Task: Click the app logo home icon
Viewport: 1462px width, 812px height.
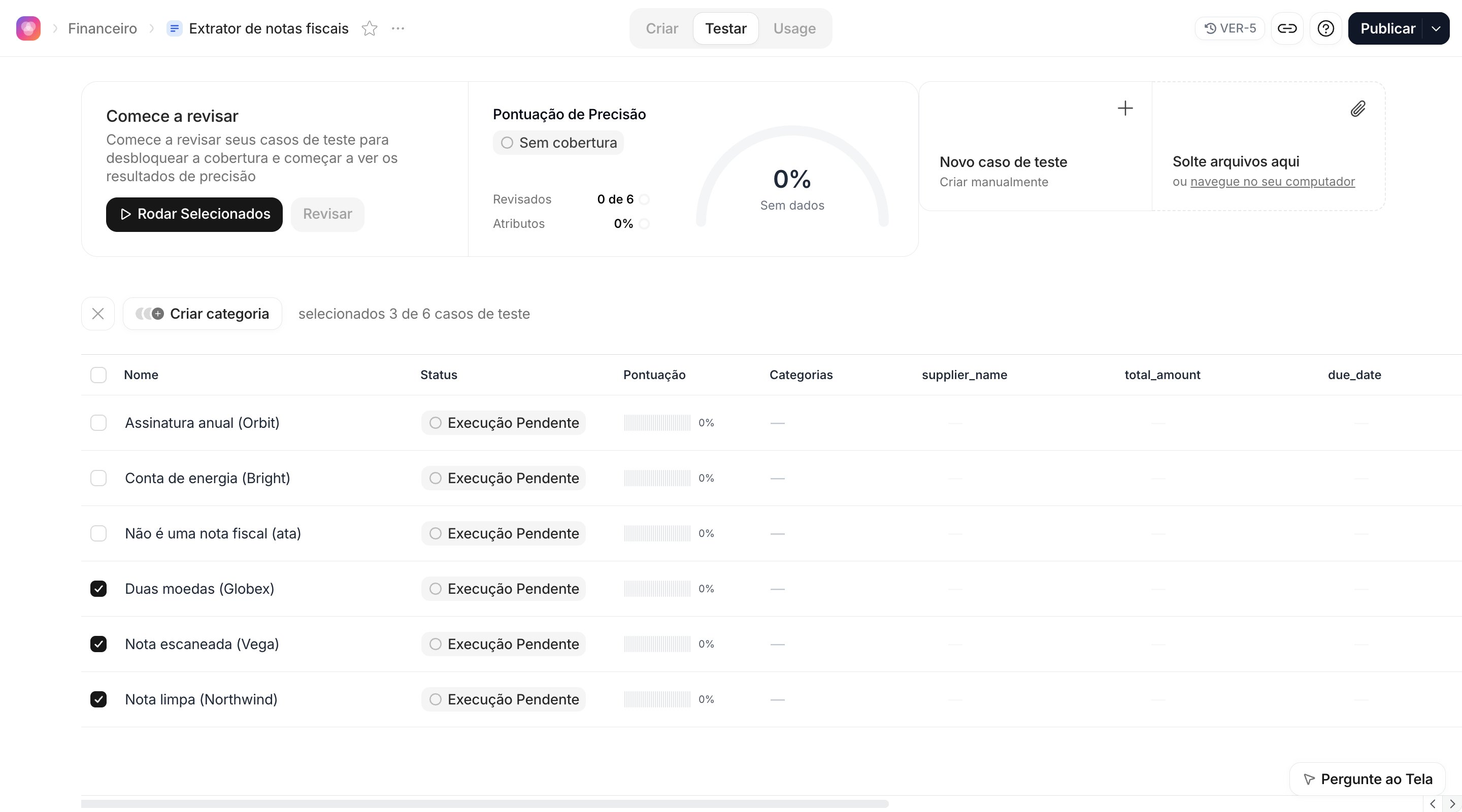Action: tap(28, 28)
